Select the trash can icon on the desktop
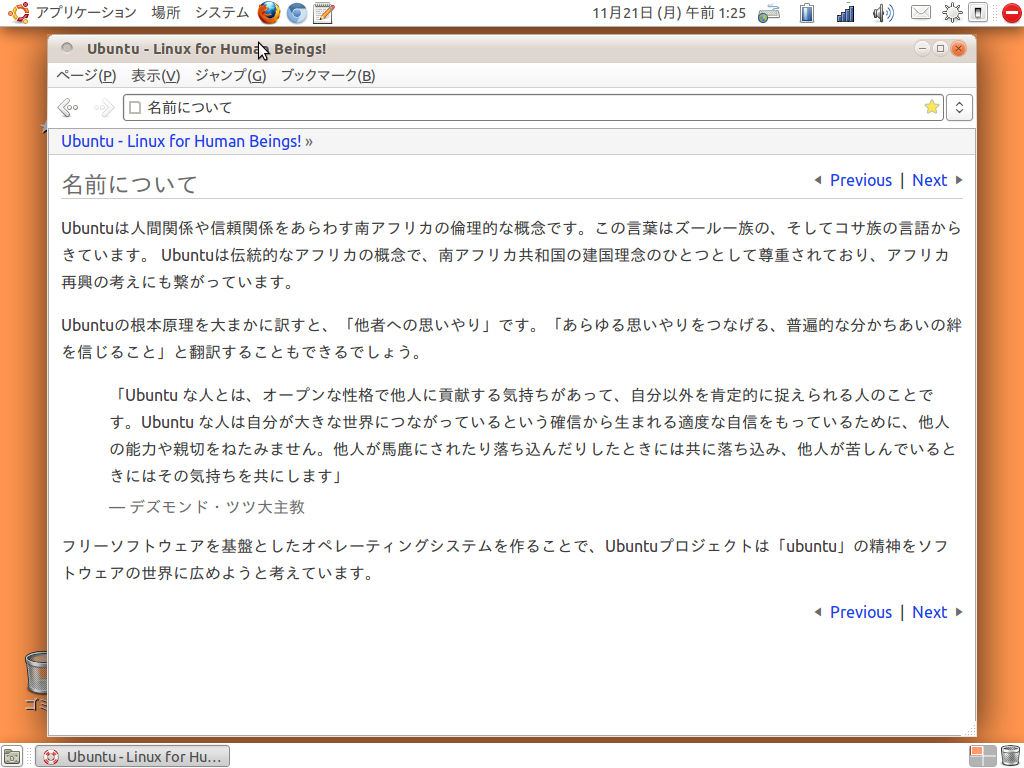This screenshot has width=1024, height=768. point(37,673)
